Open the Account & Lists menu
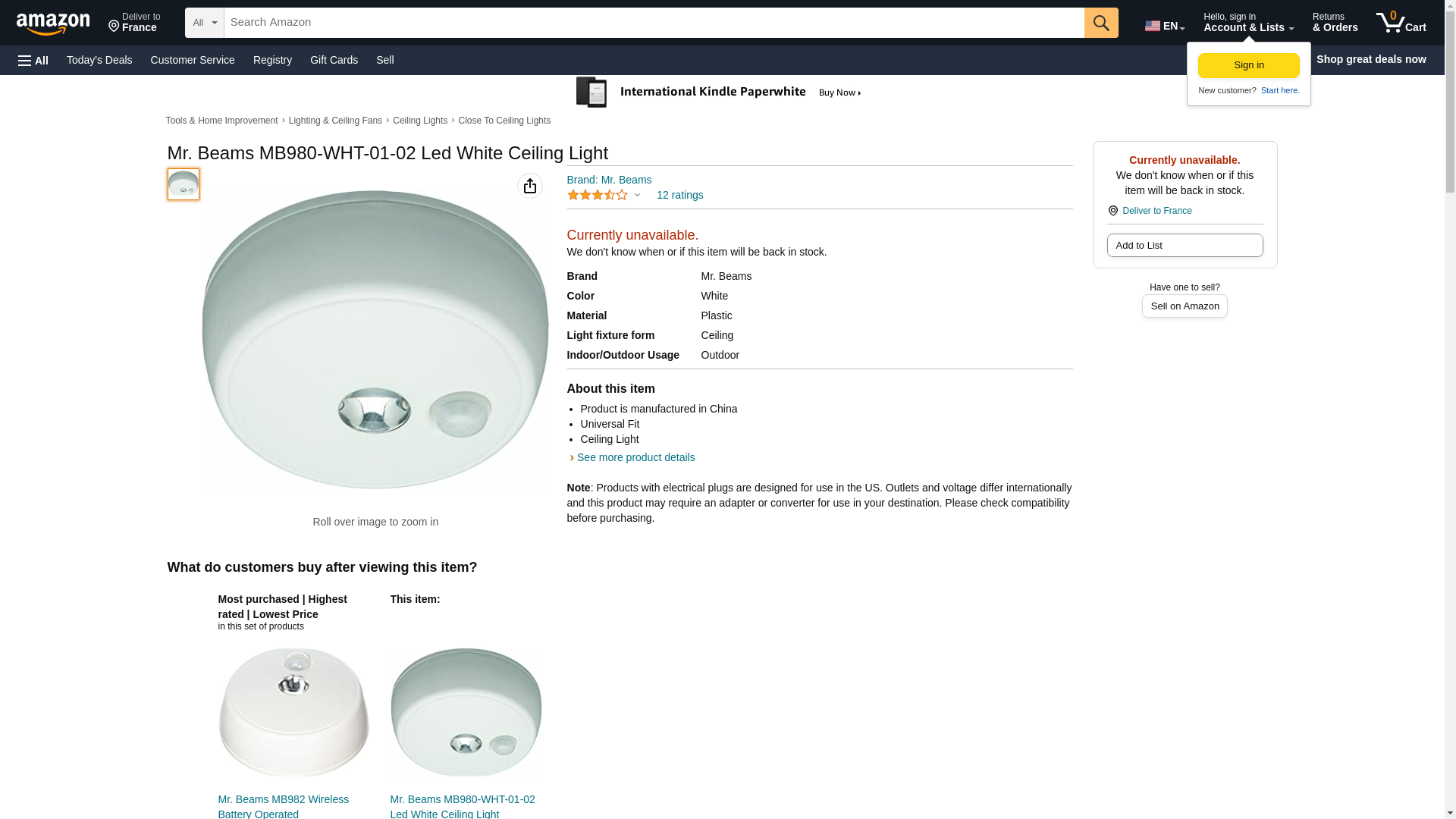This screenshot has width=1456, height=819. point(1247,23)
